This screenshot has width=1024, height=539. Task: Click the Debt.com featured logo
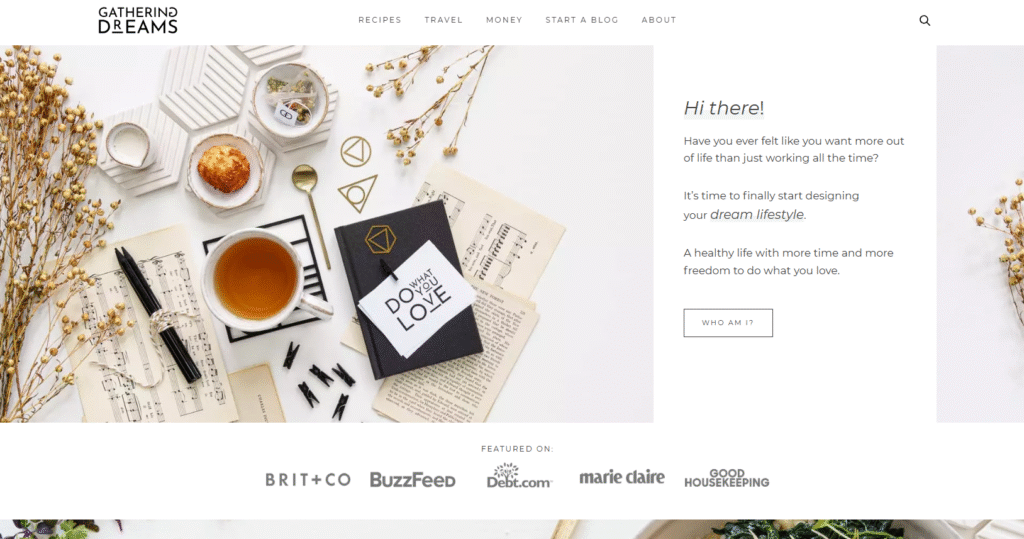click(519, 476)
